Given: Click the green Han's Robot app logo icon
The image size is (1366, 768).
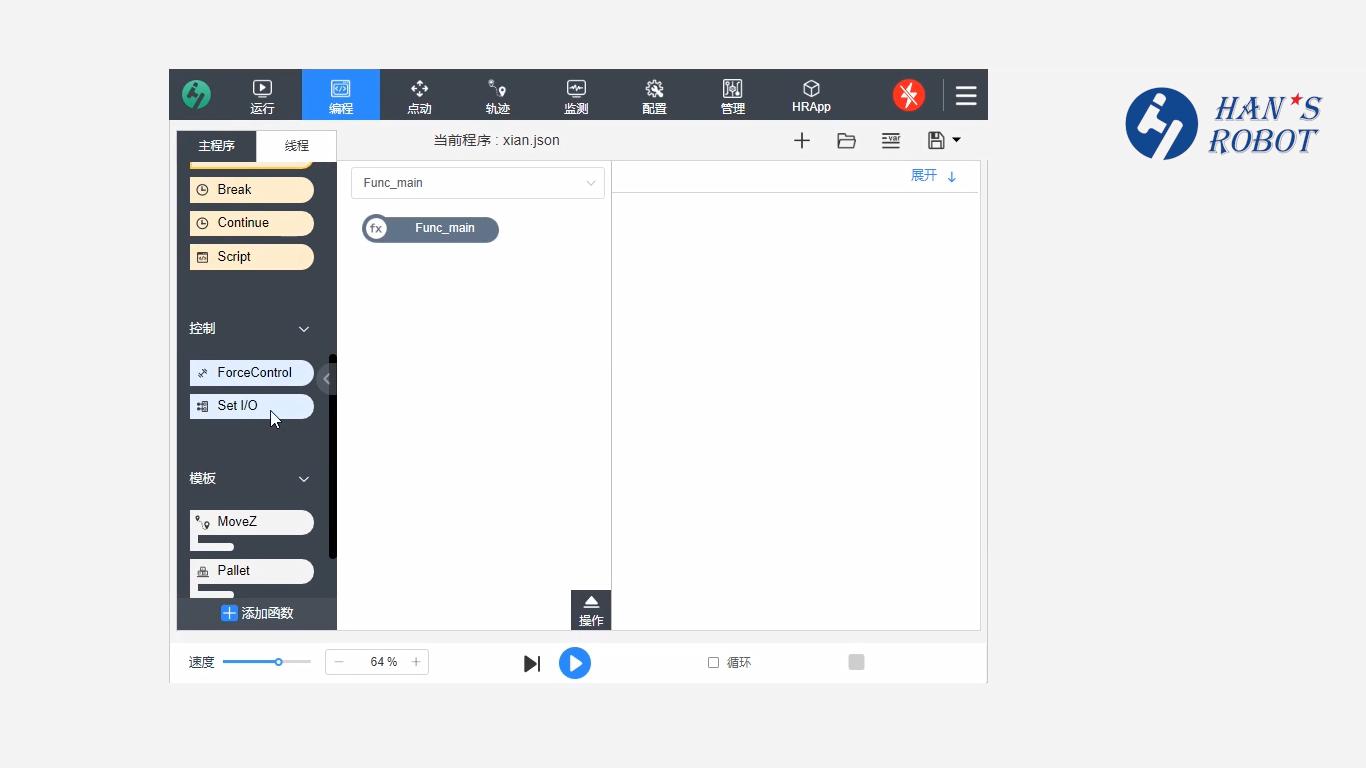Looking at the screenshot, I should (196, 95).
